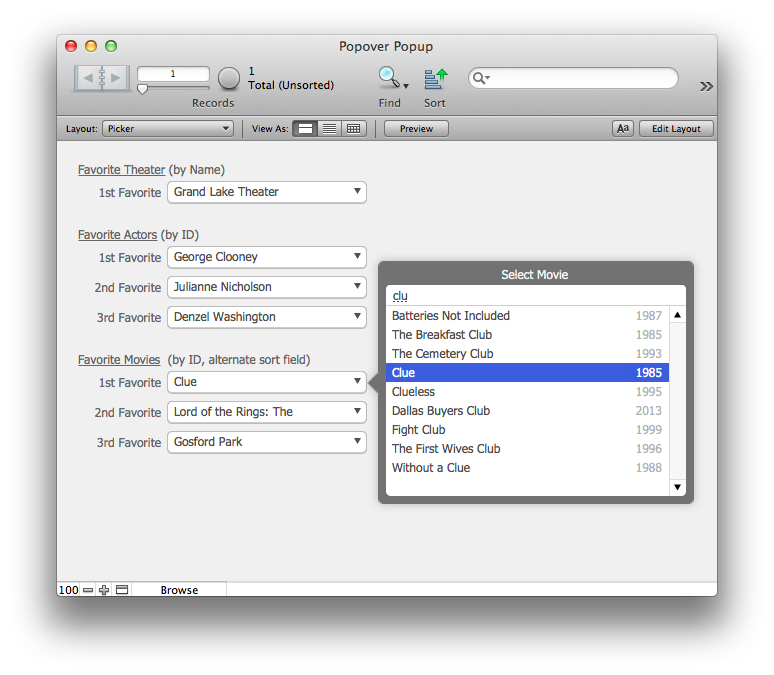Click the round found-set pie icon
Screen dimensions: 774x675
point(229,79)
